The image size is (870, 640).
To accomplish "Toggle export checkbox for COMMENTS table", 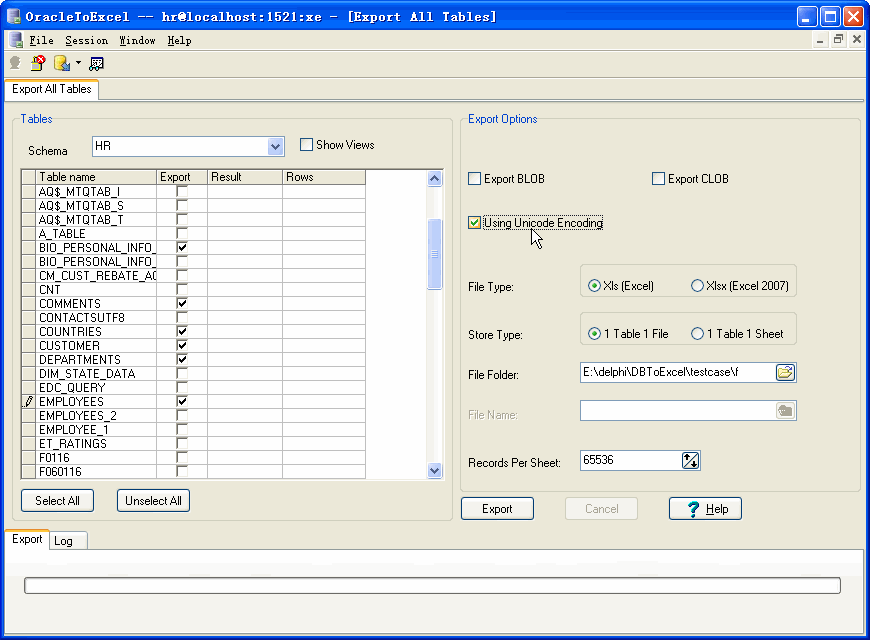I will tap(182, 304).
